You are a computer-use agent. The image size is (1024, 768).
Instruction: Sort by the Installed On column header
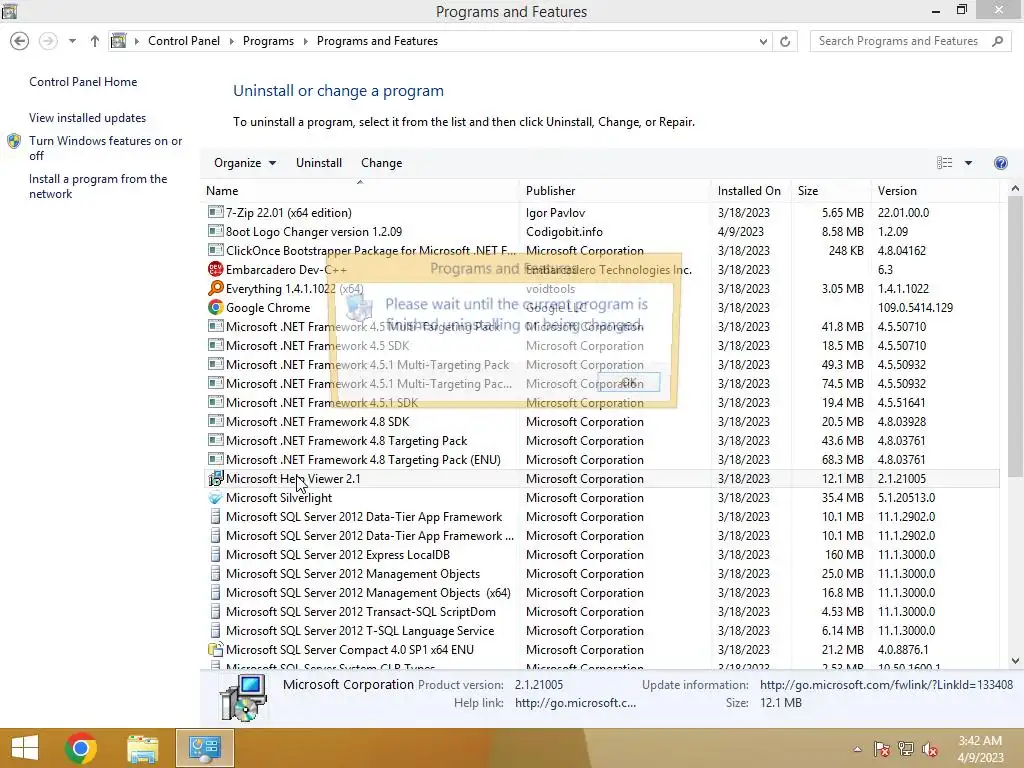click(751, 191)
